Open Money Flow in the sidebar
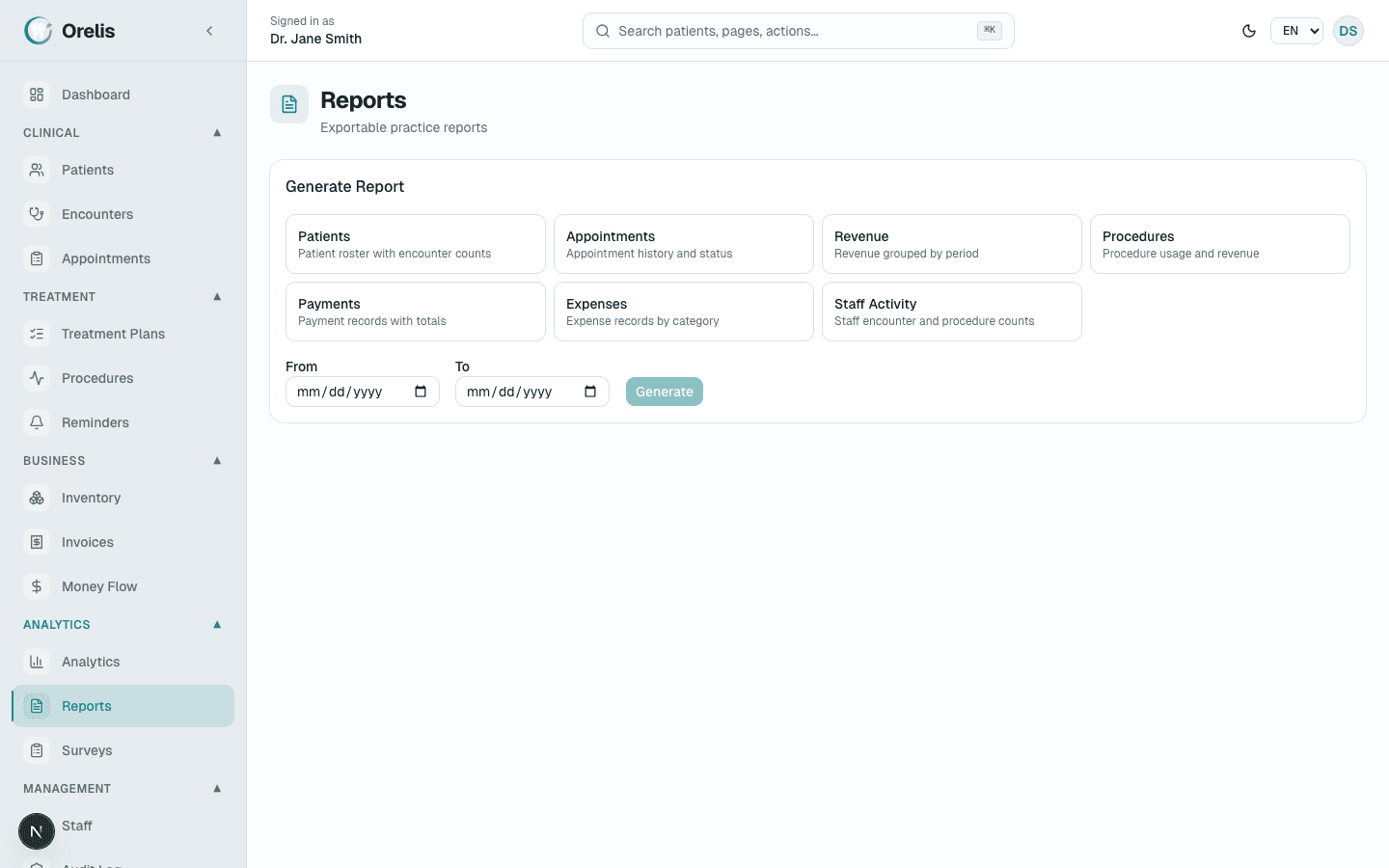The image size is (1389, 868). [x=123, y=586]
